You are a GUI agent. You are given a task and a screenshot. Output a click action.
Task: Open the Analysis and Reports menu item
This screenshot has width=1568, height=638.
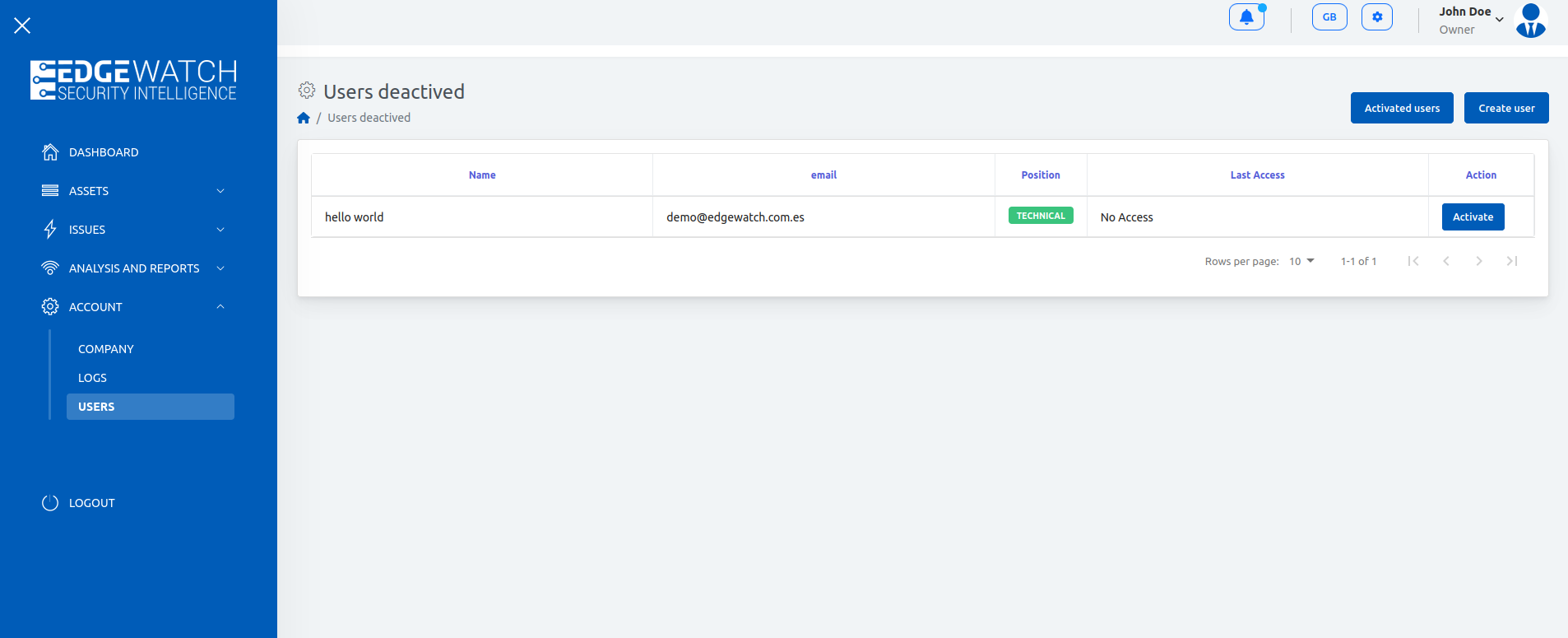pos(133,268)
